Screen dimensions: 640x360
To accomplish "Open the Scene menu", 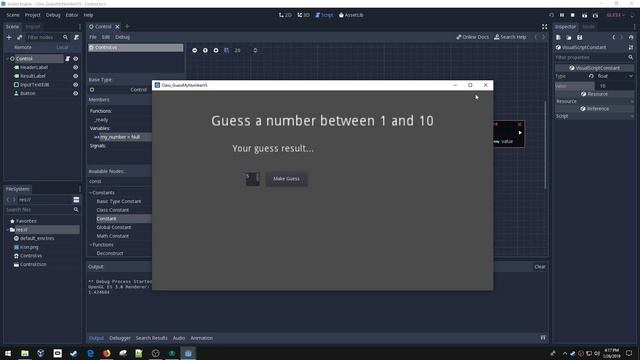I will (13, 15).
